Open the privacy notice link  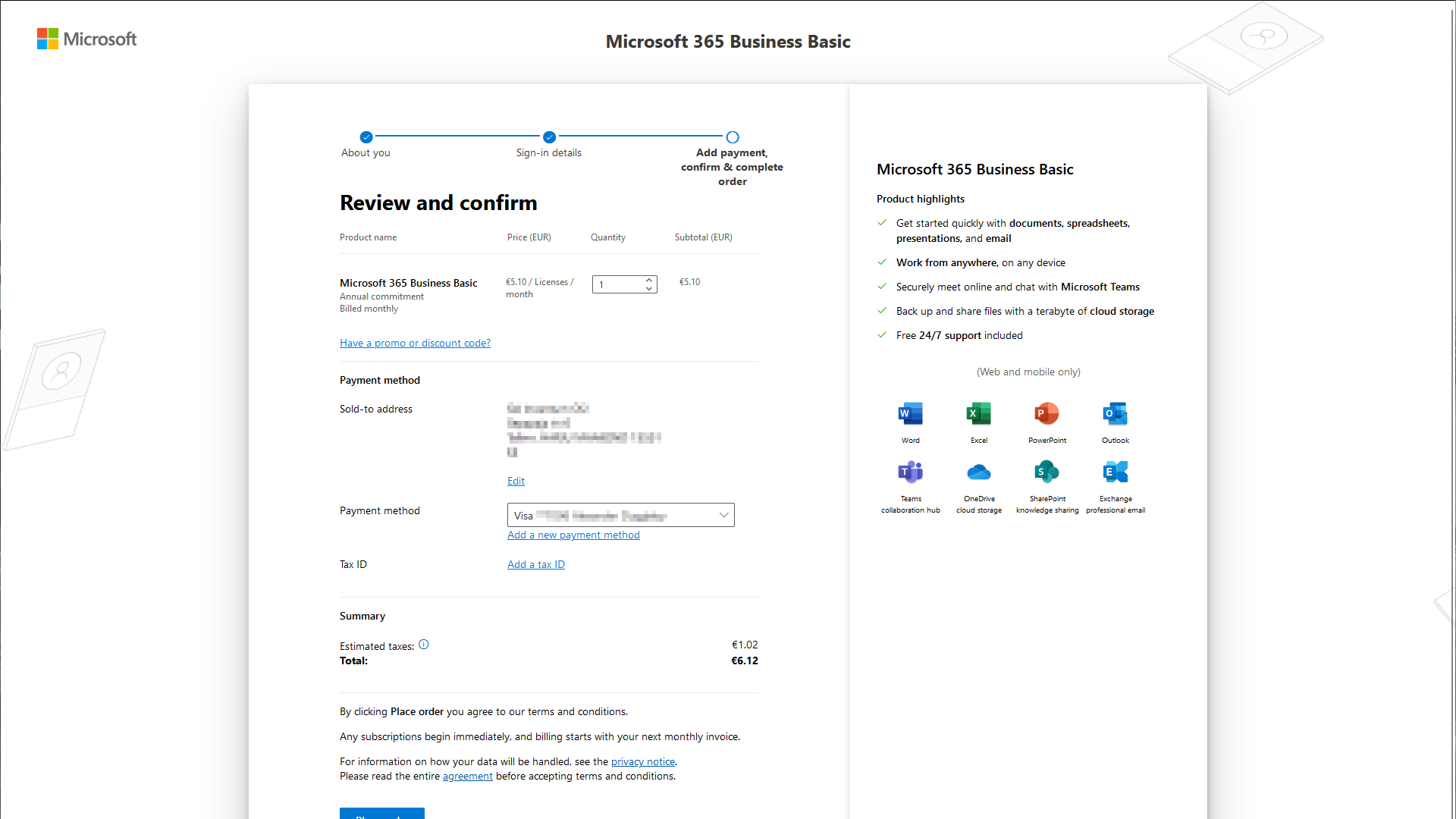643,761
